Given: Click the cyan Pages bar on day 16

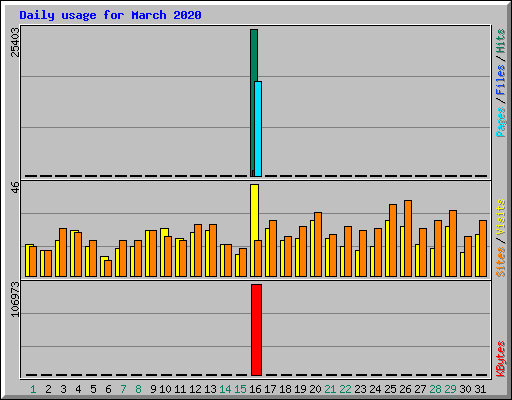Looking at the screenshot, I should (258, 129).
